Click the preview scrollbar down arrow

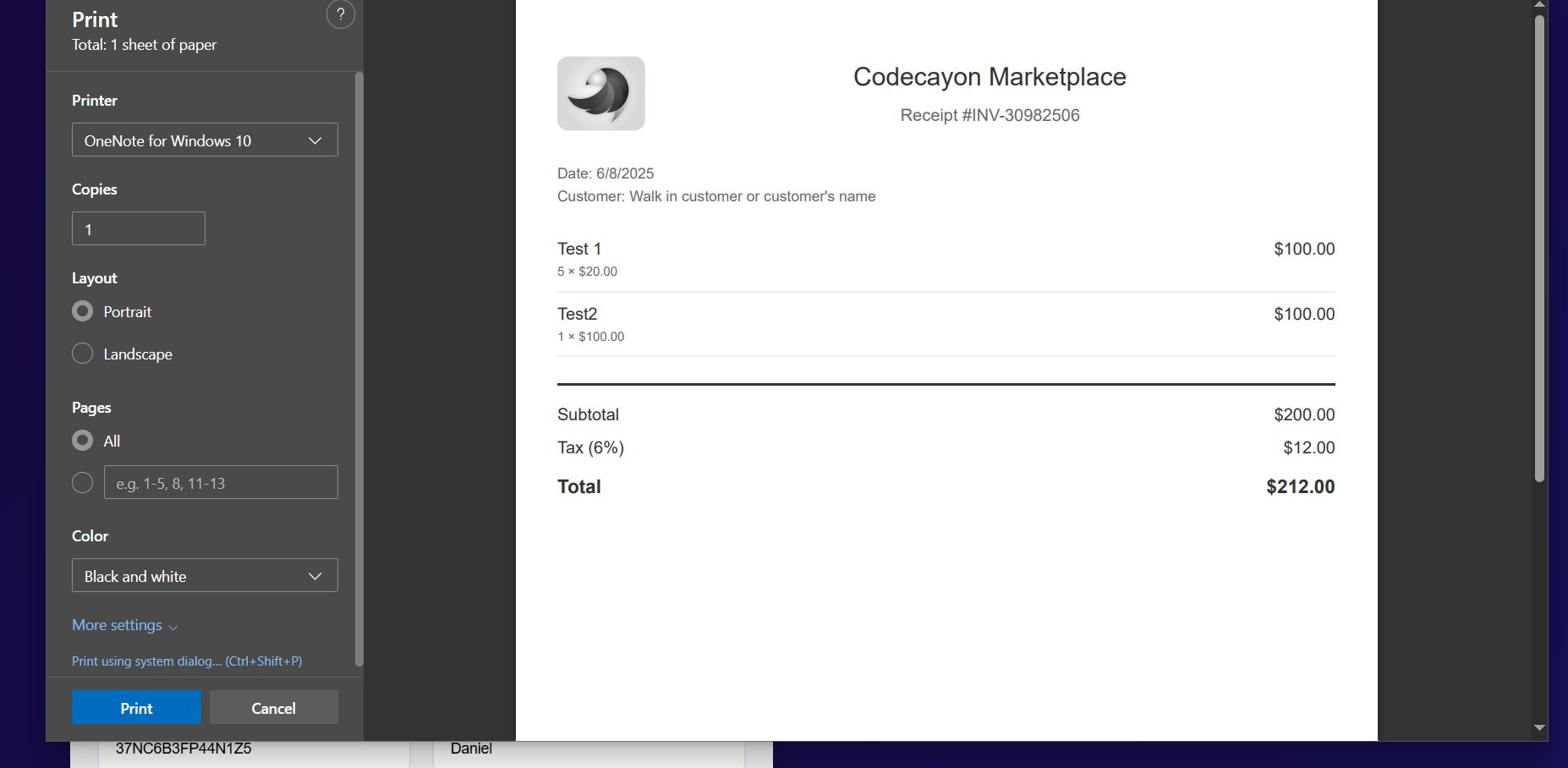1540,728
